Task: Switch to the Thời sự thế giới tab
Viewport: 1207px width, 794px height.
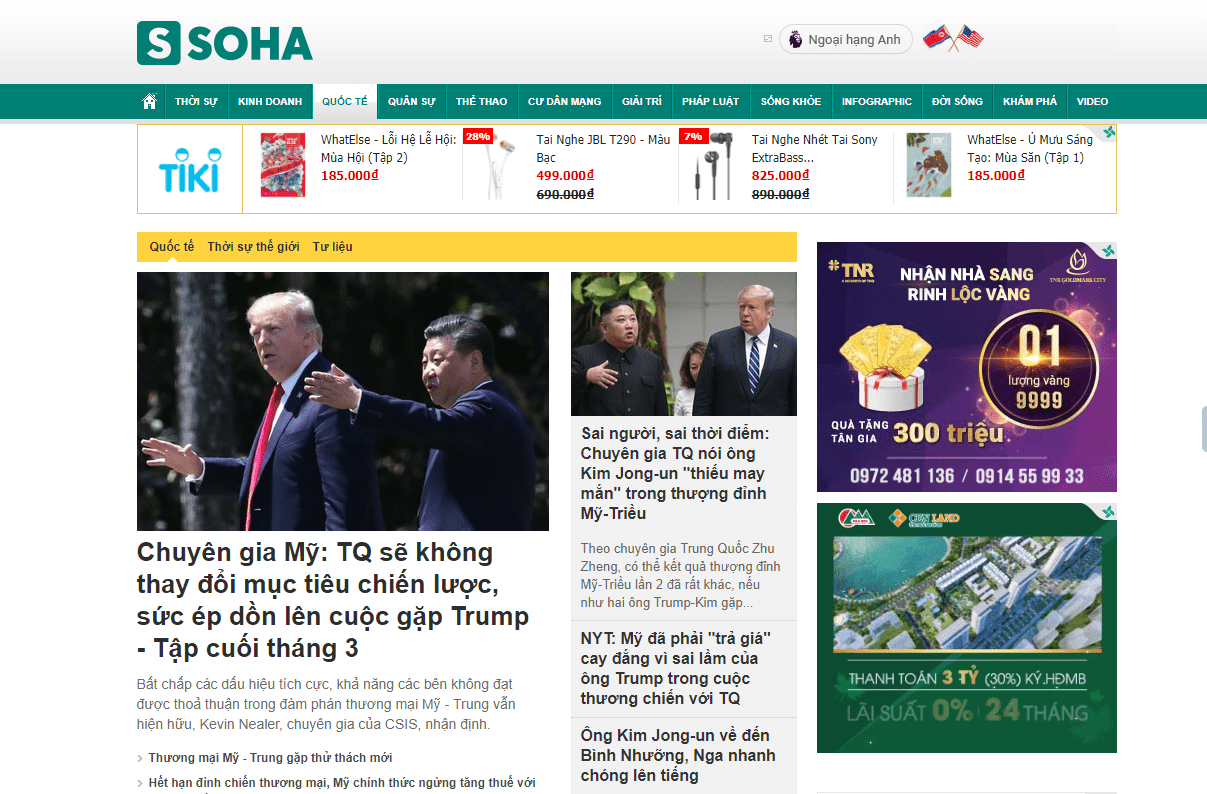Action: 253,246
